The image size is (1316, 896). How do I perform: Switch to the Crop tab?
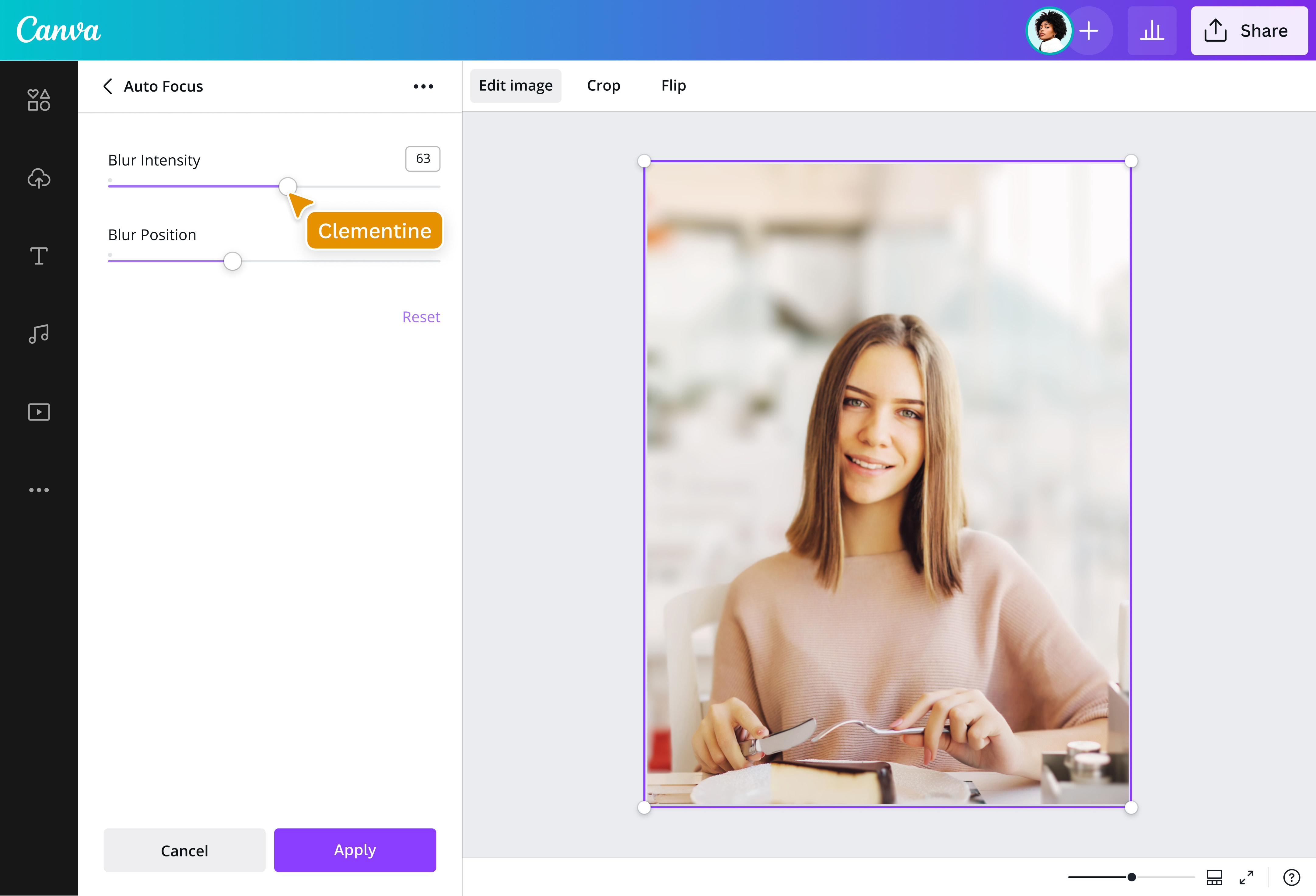click(603, 86)
